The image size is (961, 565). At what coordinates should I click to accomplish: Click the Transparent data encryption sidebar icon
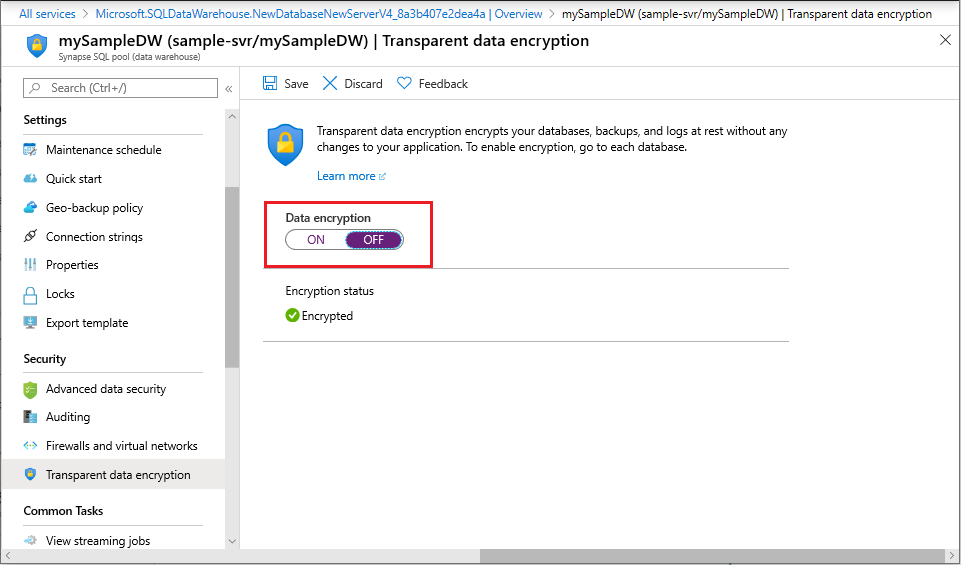click(30, 474)
